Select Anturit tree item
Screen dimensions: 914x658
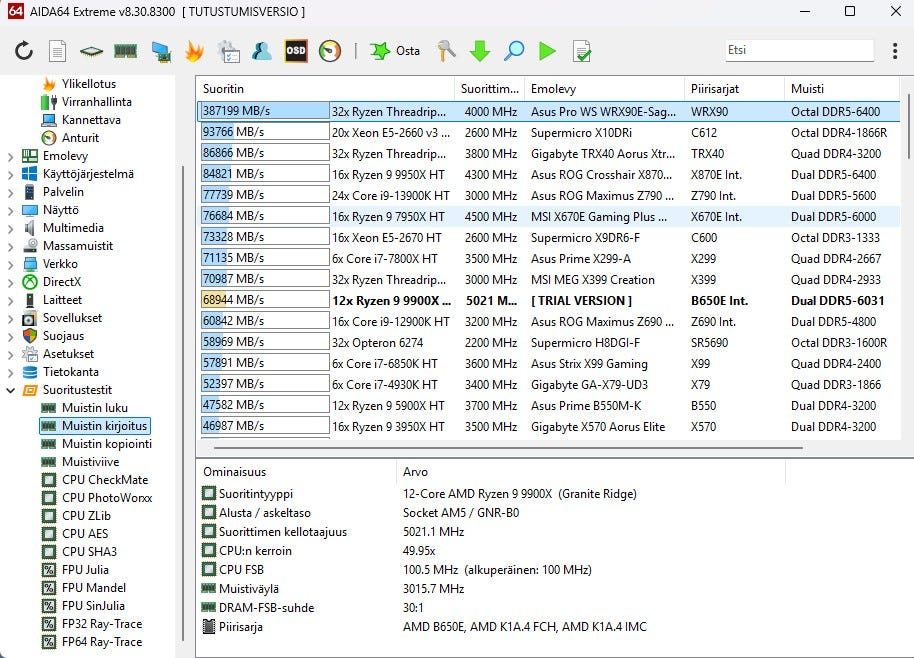(x=80, y=138)
